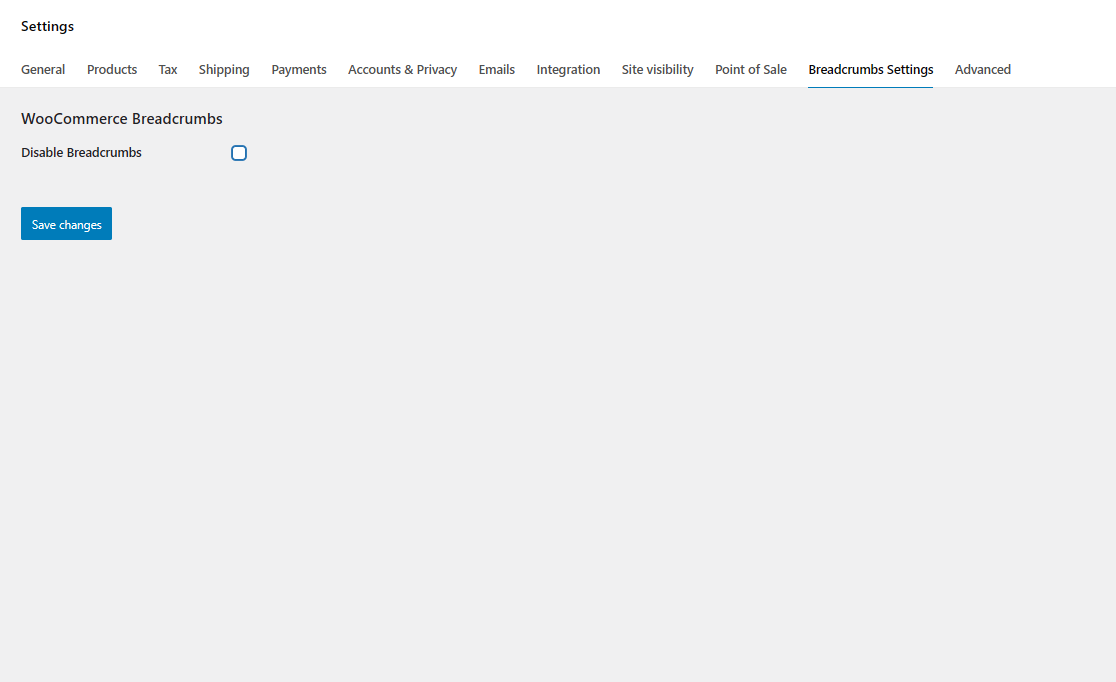Go to the Site visibility tab
The height and width of the screenshot is (682, 1116).
point(657,70)
